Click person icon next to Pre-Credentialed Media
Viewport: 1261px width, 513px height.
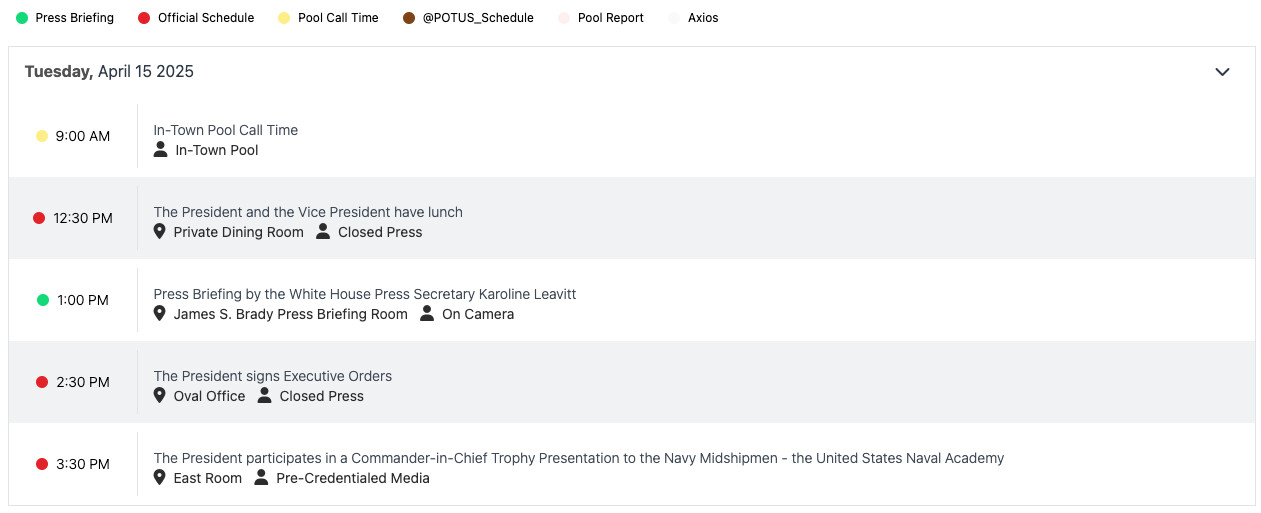[261, 478]
